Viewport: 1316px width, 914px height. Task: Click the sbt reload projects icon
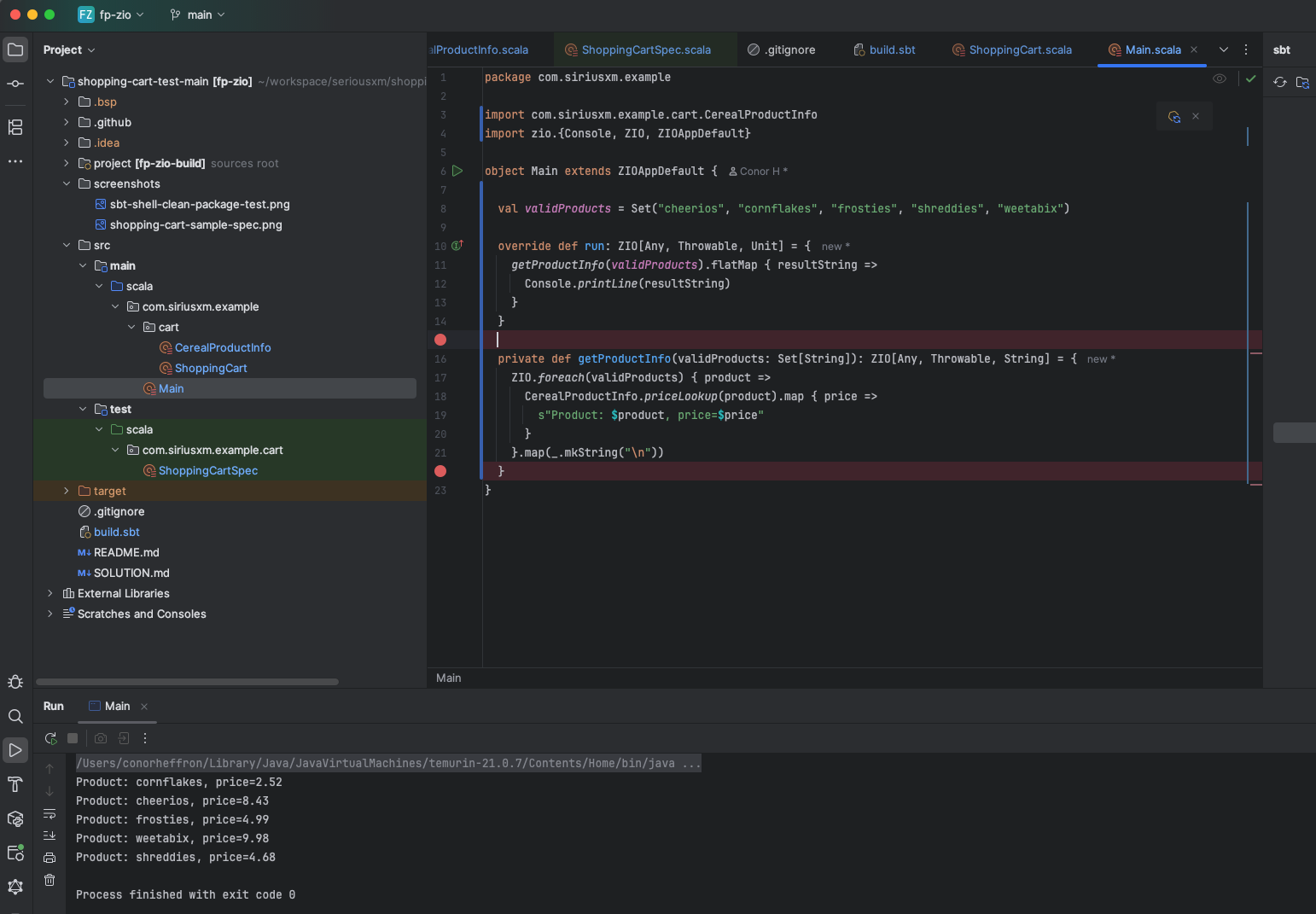[1280, 83]
